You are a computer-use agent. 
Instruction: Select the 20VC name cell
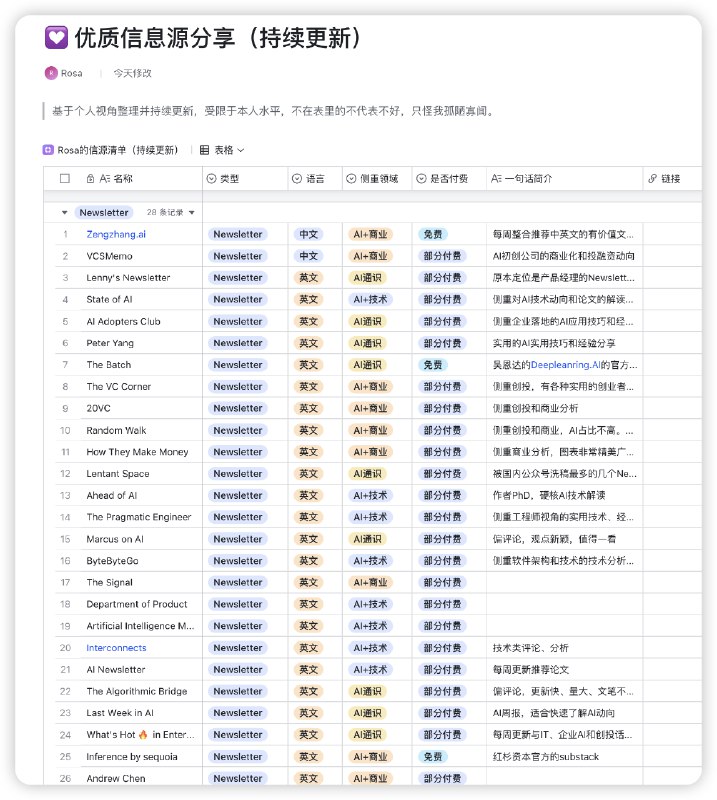[141, 408]
